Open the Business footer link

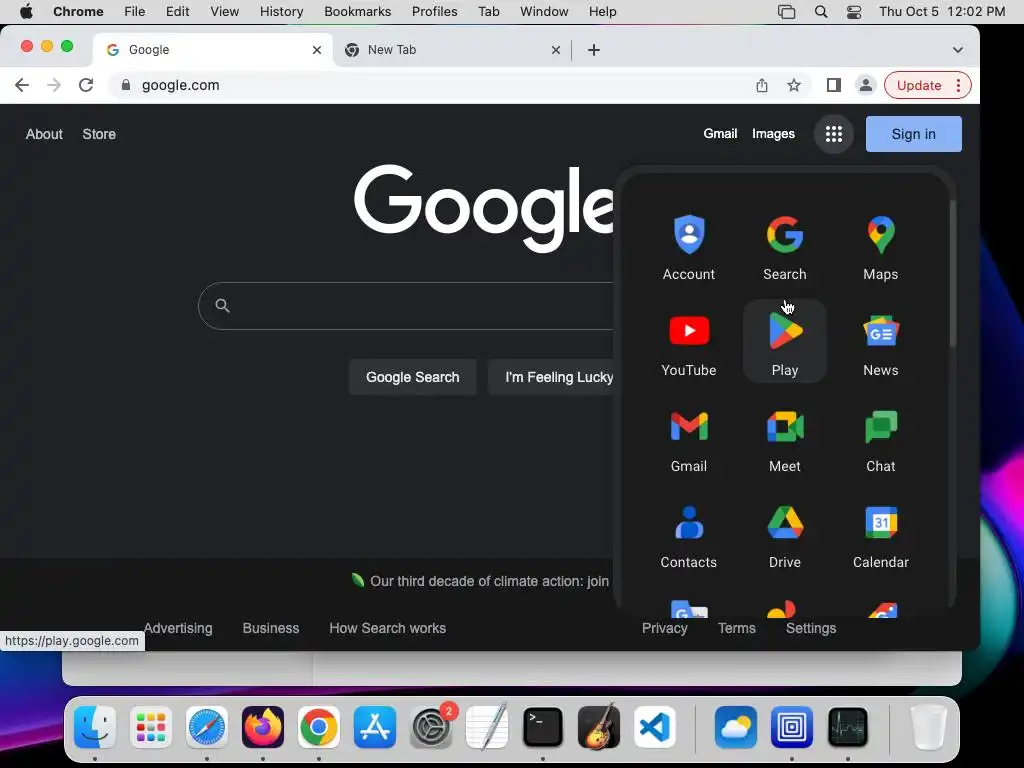[x=270, y=628]
